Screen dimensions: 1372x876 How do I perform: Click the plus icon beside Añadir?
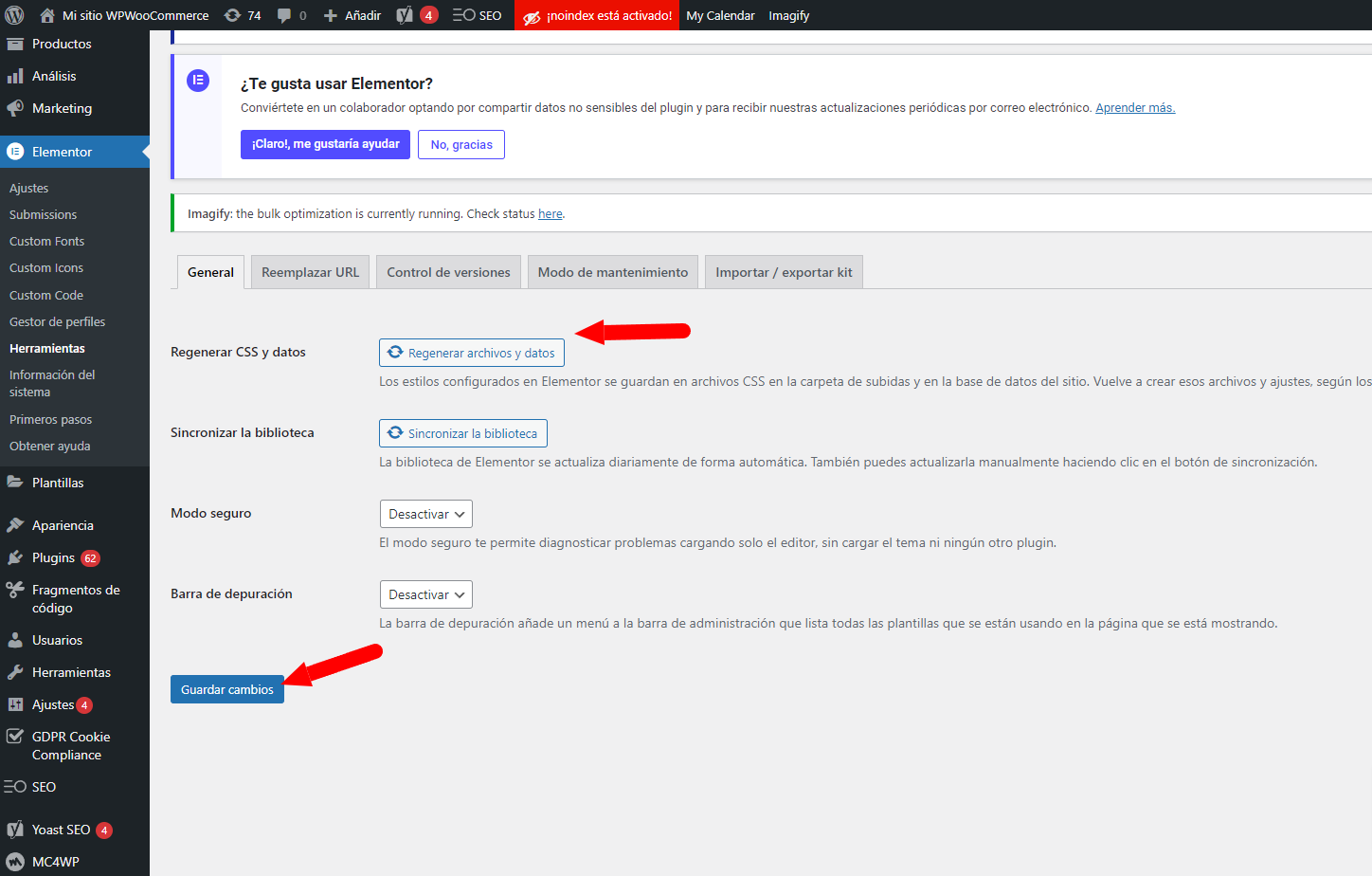coord(331,15)
